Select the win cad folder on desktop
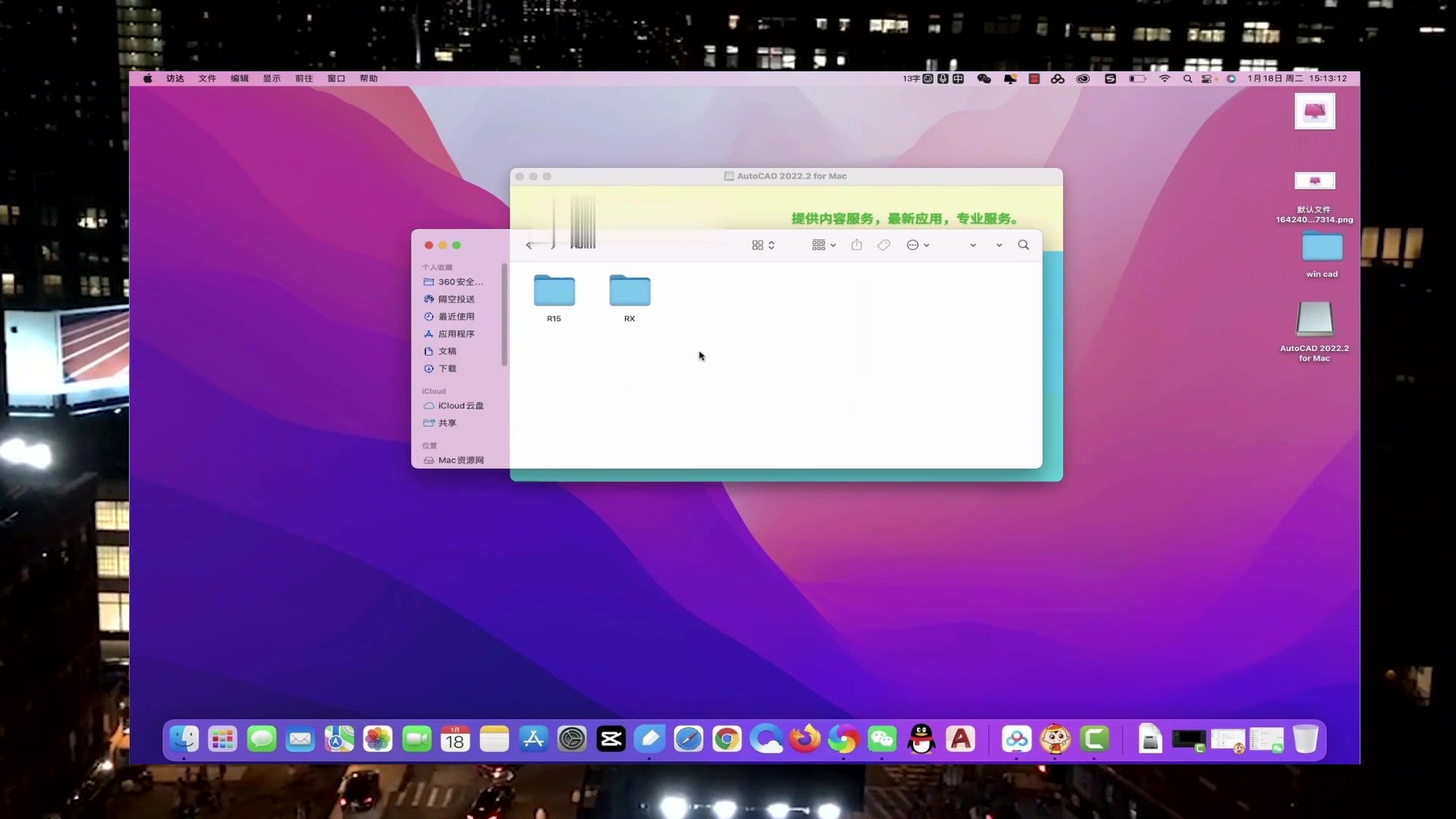This screenshot has width=1456, height=819. [x=1322, y=255]
